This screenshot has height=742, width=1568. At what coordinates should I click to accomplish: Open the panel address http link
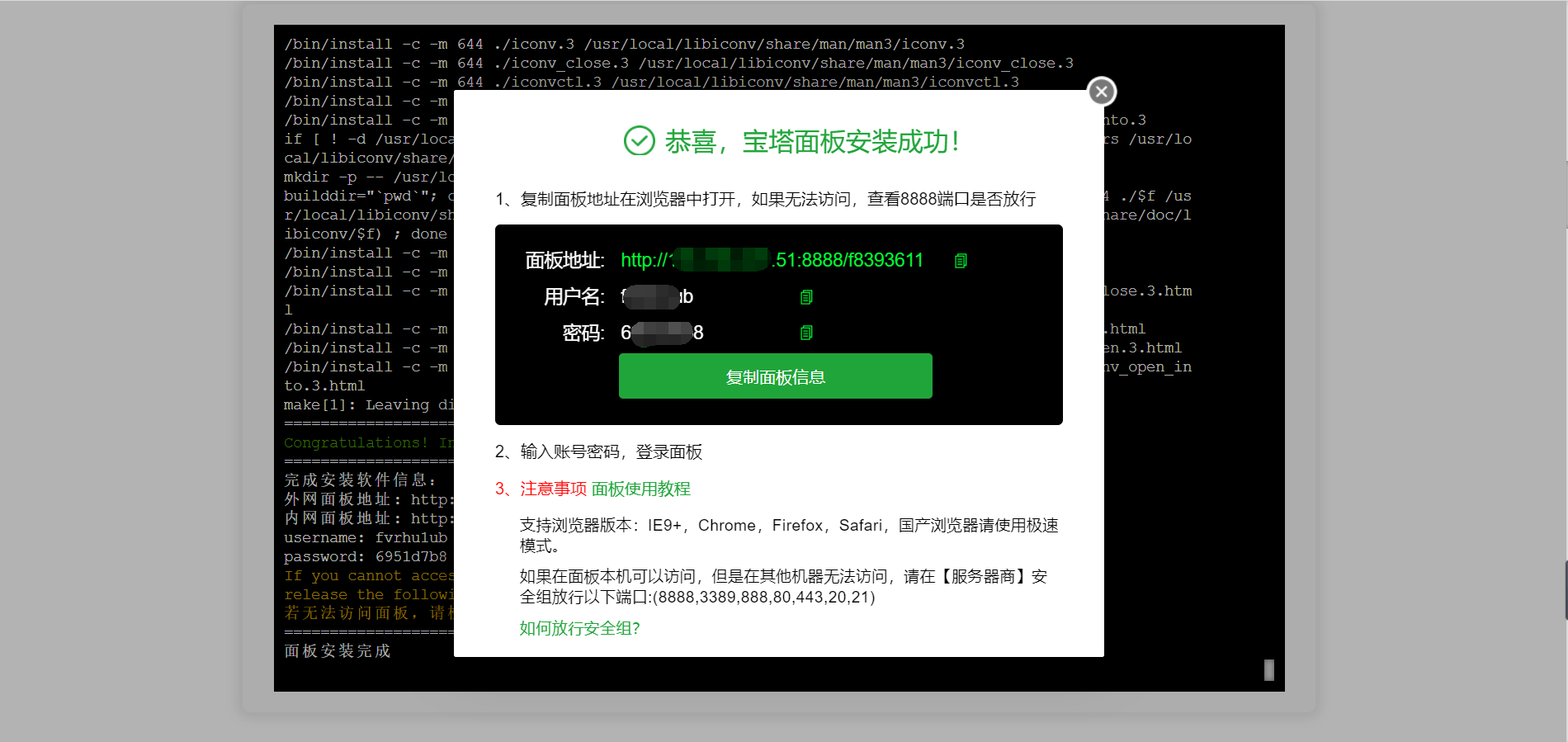(x=772, y=261)
